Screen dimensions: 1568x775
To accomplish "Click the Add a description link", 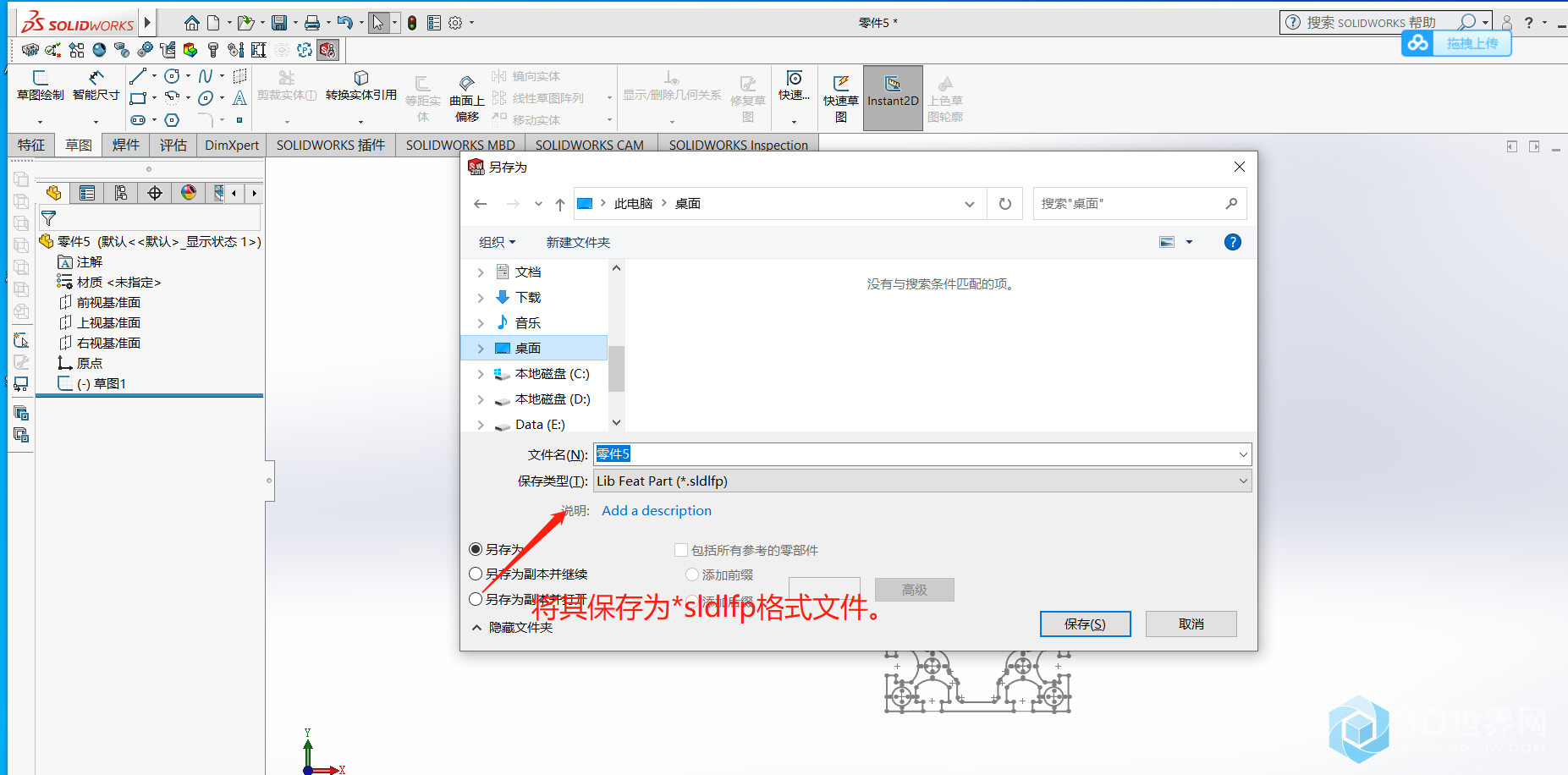I will click(x=657, y=511).
